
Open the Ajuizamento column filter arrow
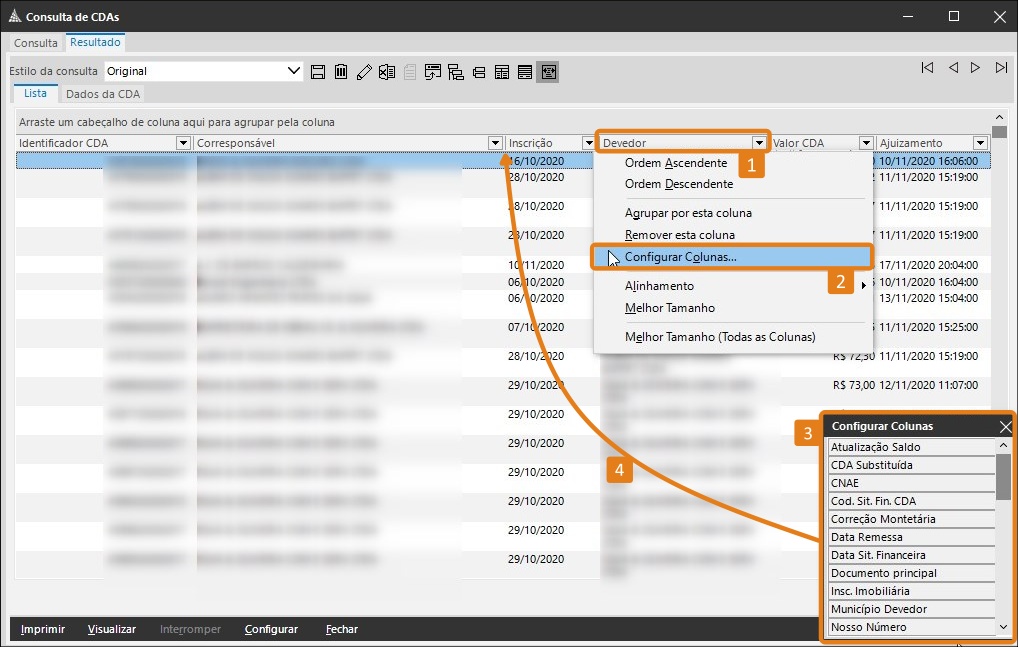pos(980,143)
